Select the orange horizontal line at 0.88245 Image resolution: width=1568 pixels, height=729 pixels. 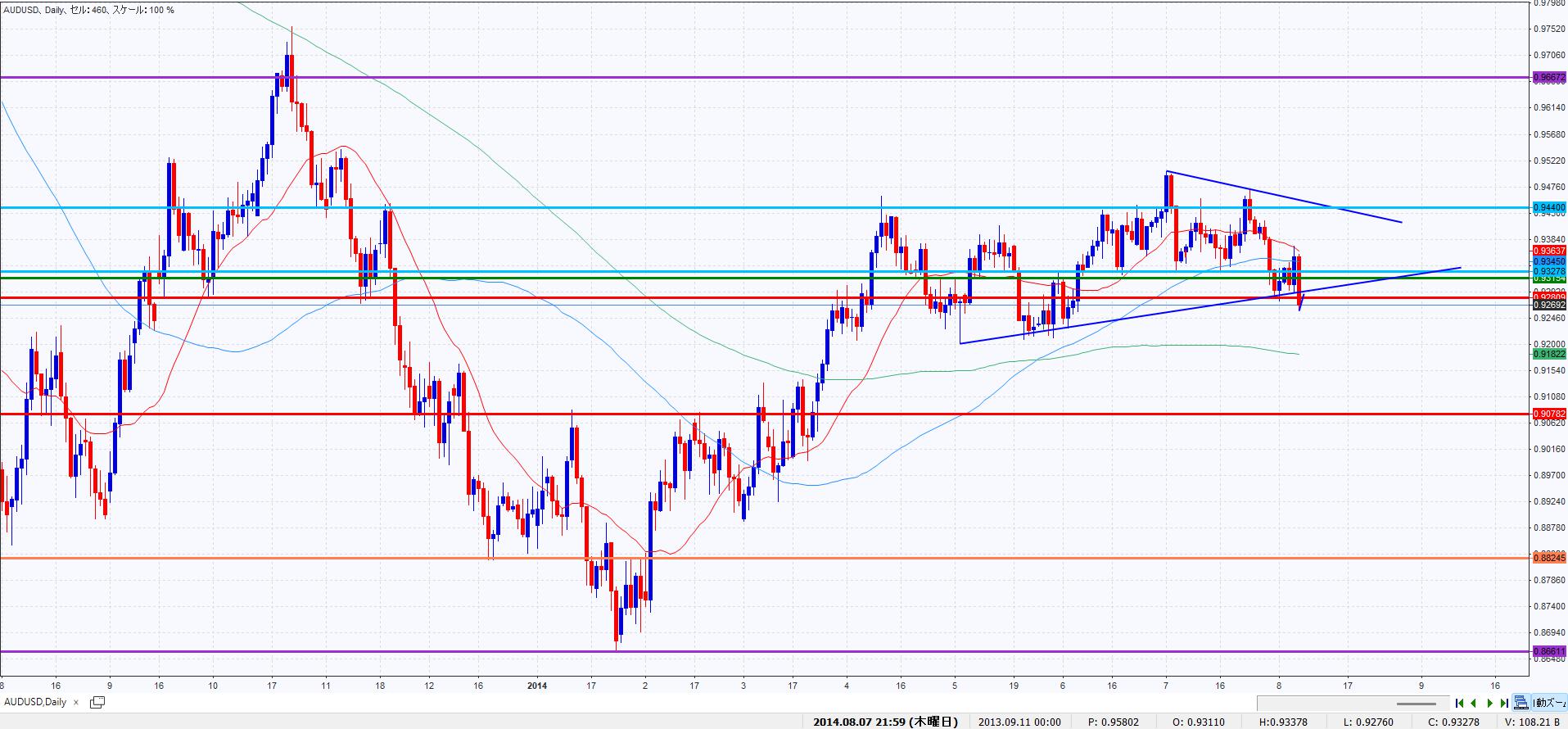tap(983, 558)
